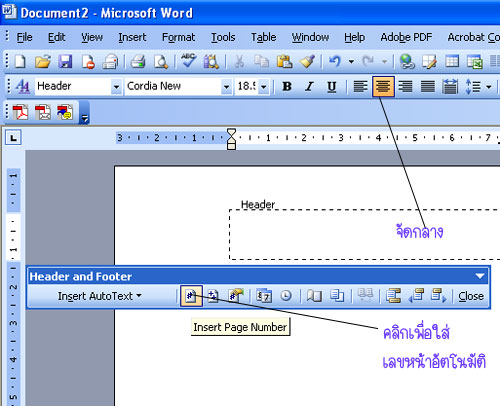
Task: Save the document with the floppy icon
Action: [65, 62]
